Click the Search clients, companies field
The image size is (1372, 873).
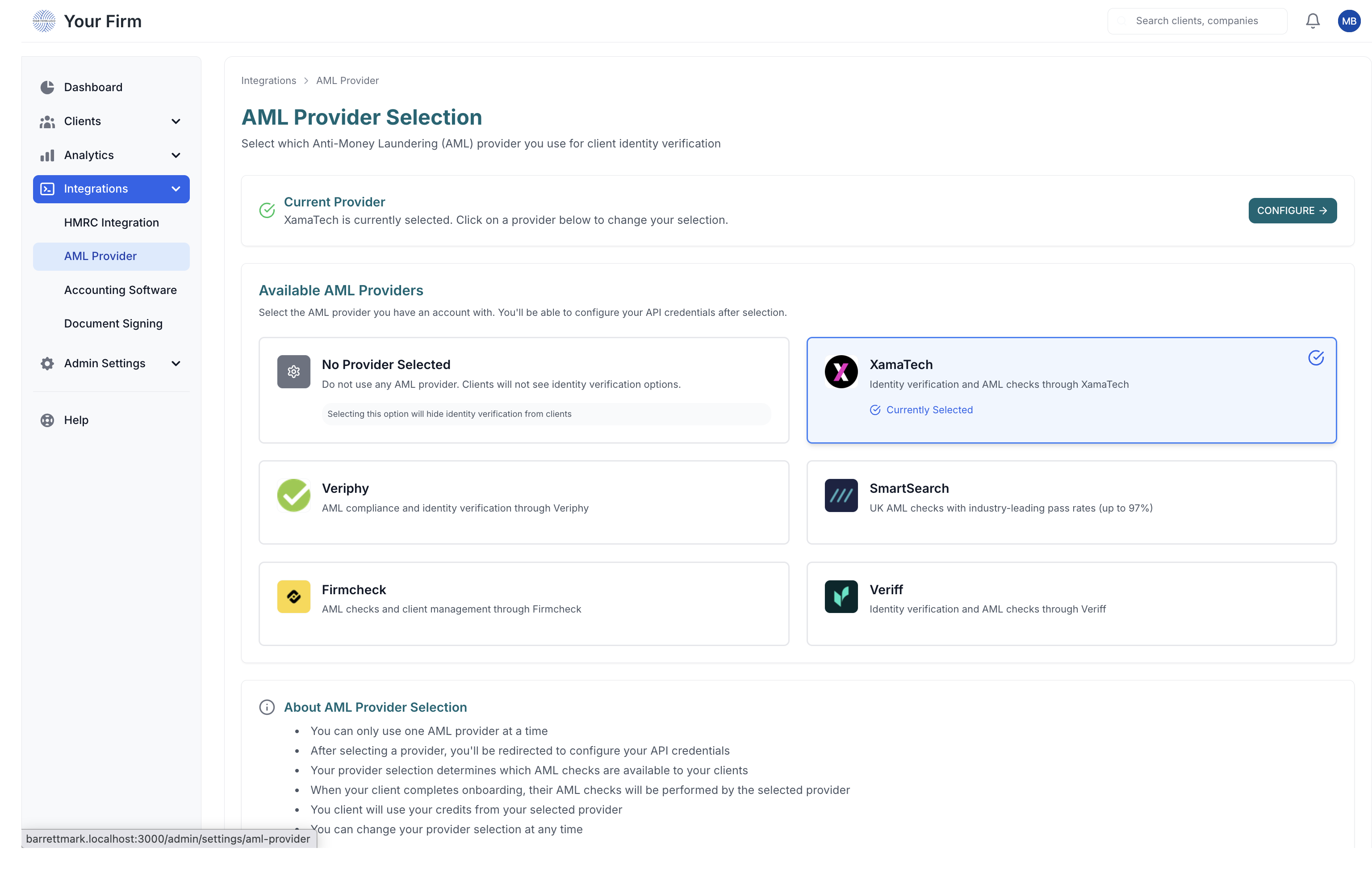[1196, 21]
